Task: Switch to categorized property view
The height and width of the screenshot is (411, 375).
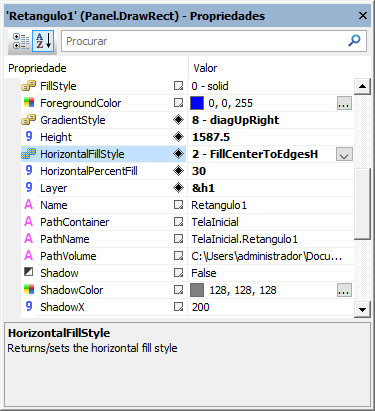Action: (21, 41)
